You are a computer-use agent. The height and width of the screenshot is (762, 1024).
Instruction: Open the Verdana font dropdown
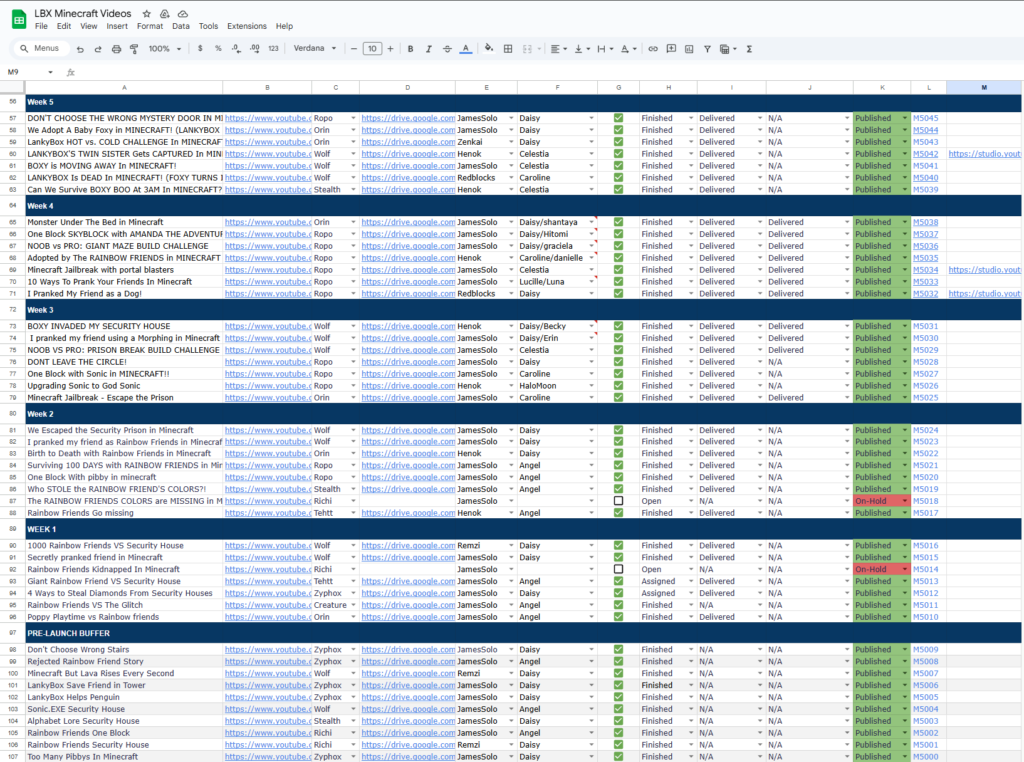click(315, 48)
